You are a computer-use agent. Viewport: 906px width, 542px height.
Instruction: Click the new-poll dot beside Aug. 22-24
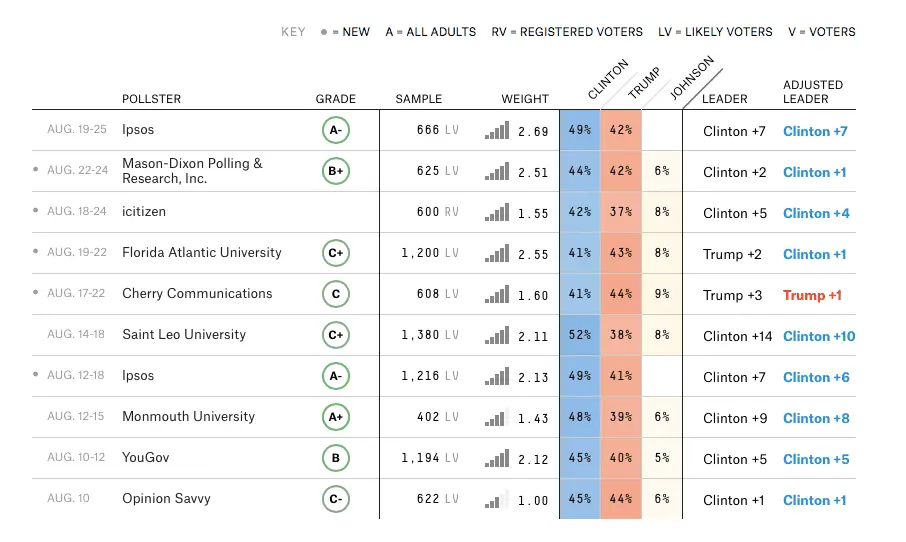tap(36, 171)
